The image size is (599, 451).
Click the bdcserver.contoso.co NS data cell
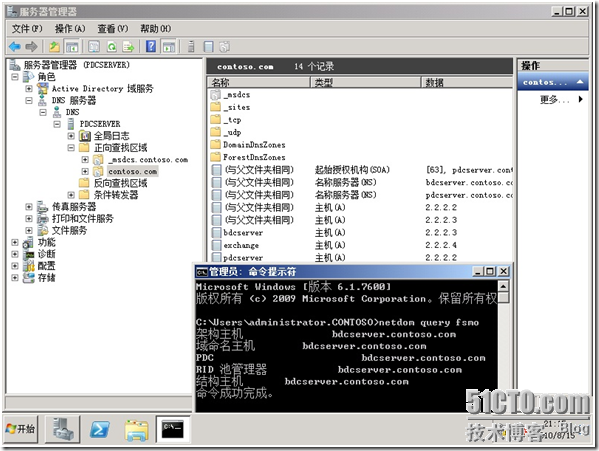click(x=469, y=182)
